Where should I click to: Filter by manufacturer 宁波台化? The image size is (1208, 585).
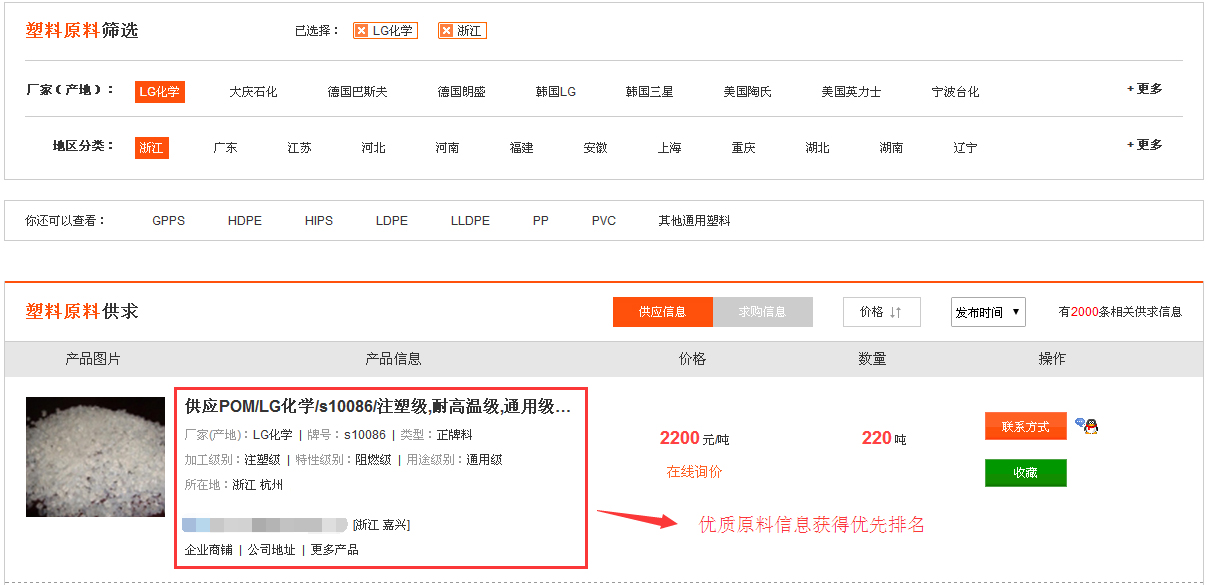pos(956,92)
